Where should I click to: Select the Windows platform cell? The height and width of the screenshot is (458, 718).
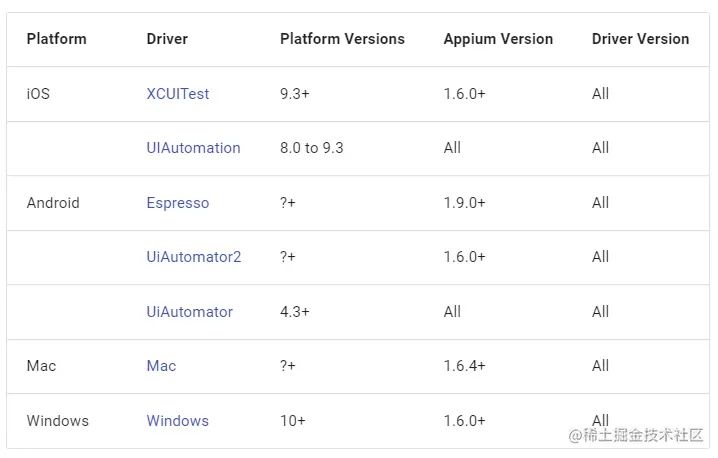[x=57, y=421]
